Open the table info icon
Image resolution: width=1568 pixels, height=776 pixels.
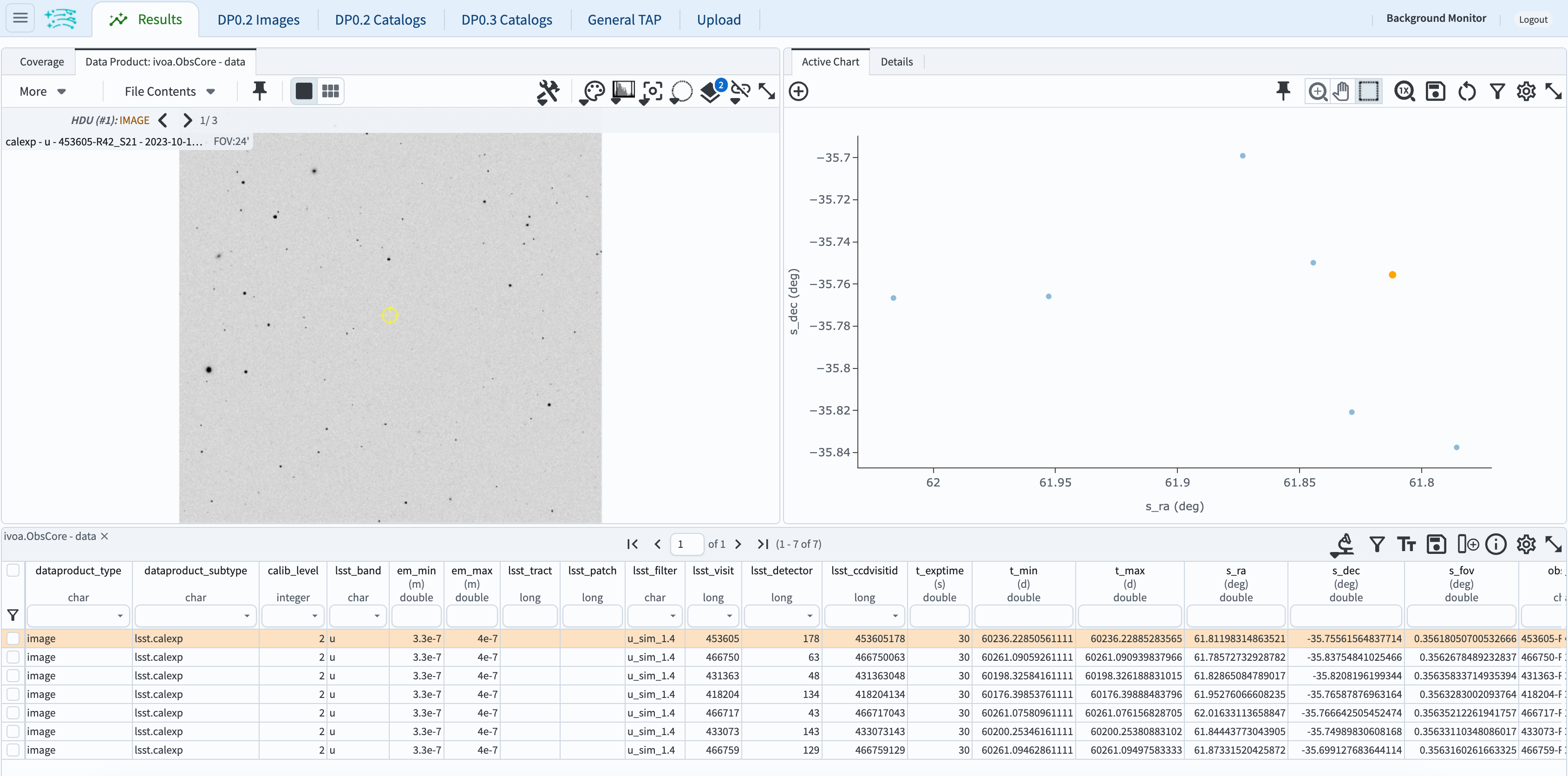[x=1496, y=544]
